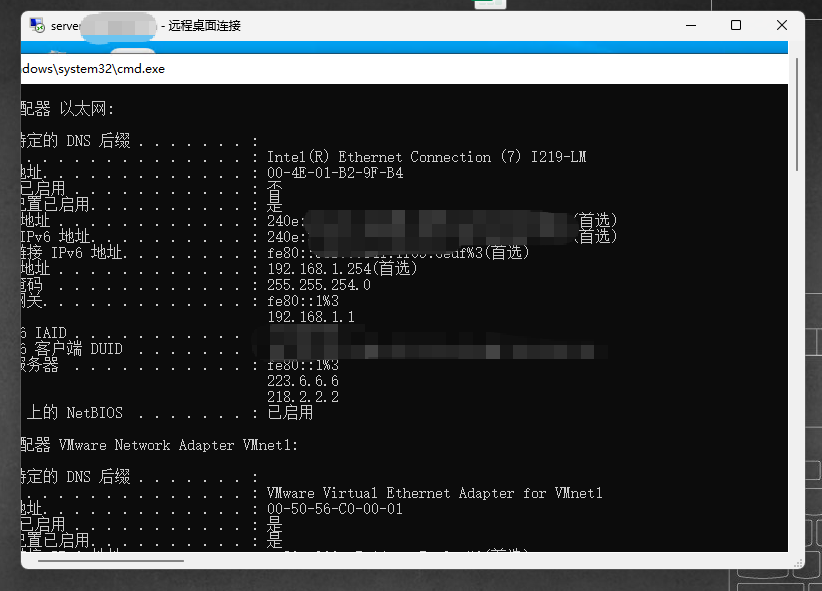Click the 以太网 adapter header line
The height and width of the screenshot is (591, 822).
pos(67,109)
